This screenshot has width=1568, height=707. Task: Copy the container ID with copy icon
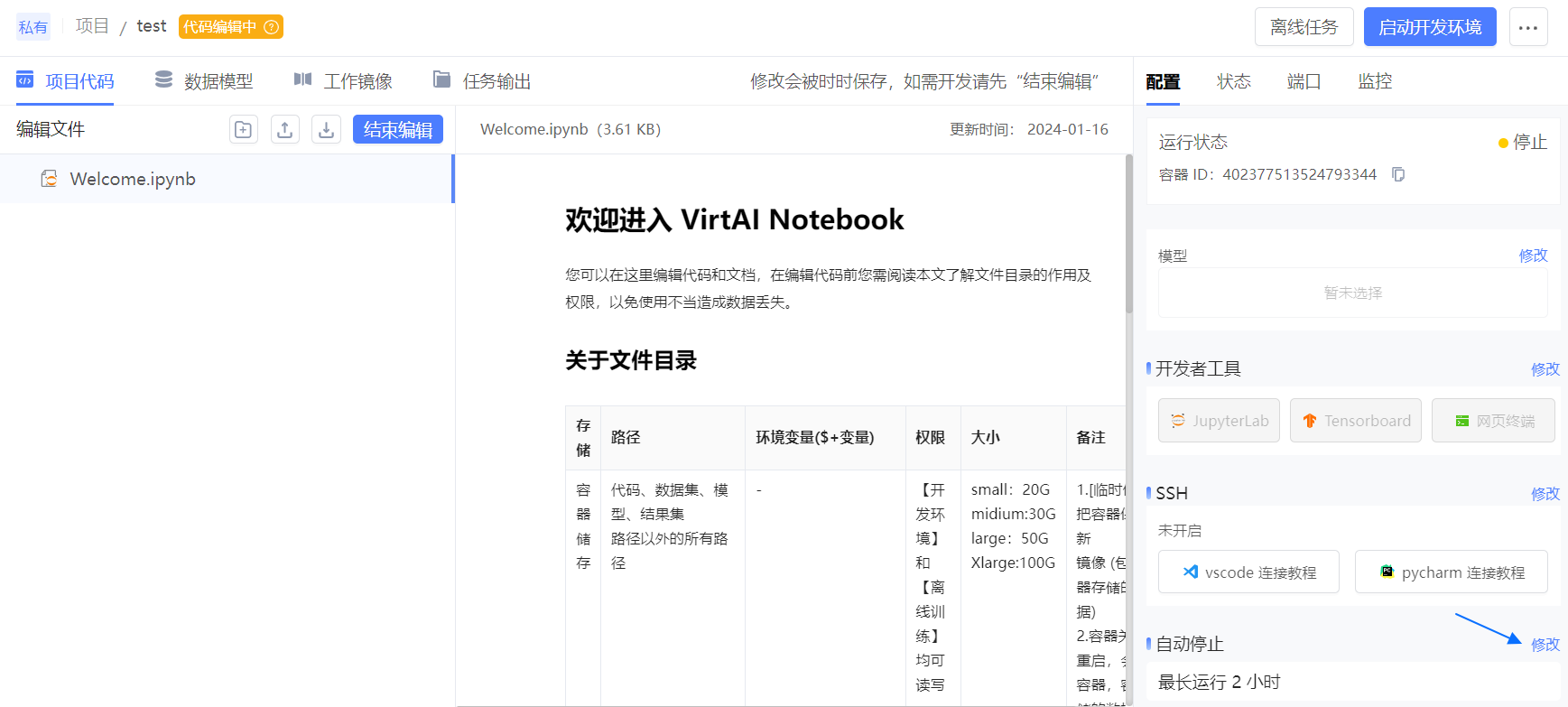[1398, 174]
